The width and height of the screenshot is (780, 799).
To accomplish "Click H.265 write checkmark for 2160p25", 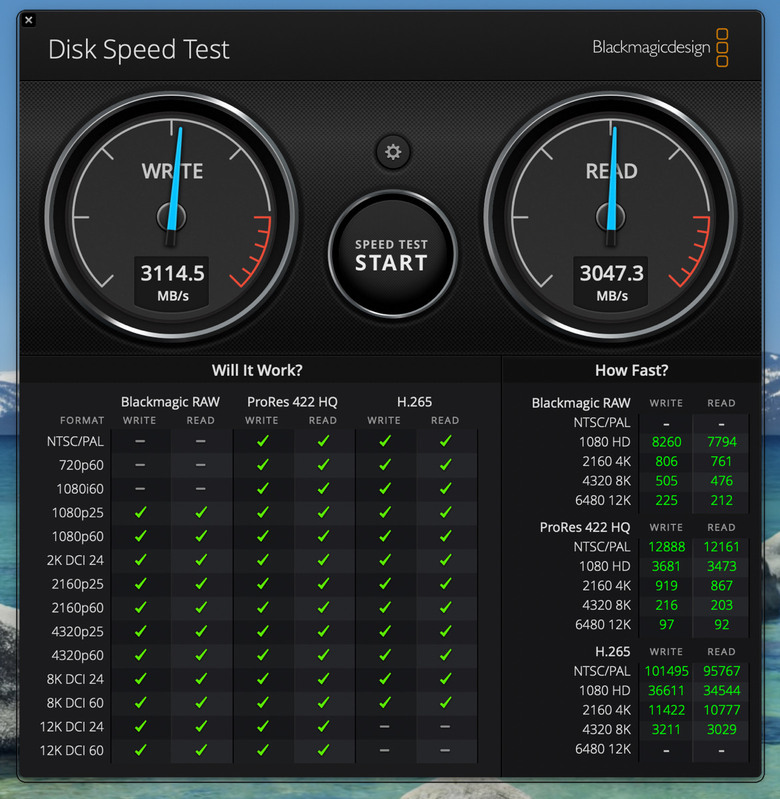I will (385, 583).
